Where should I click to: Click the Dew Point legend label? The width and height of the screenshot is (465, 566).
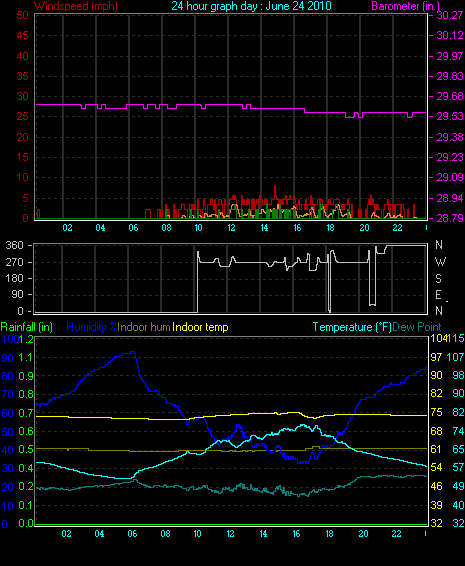pos(417,327)
